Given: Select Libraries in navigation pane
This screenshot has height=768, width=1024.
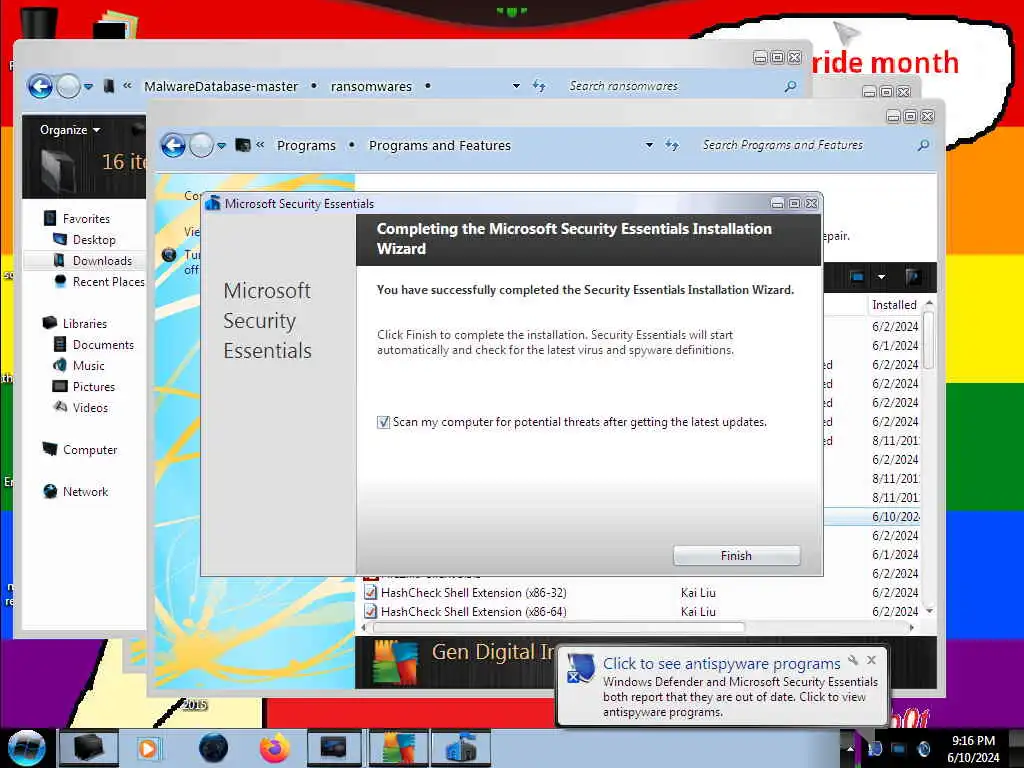Looking at the screenshot, I should [x=84, y=323].
